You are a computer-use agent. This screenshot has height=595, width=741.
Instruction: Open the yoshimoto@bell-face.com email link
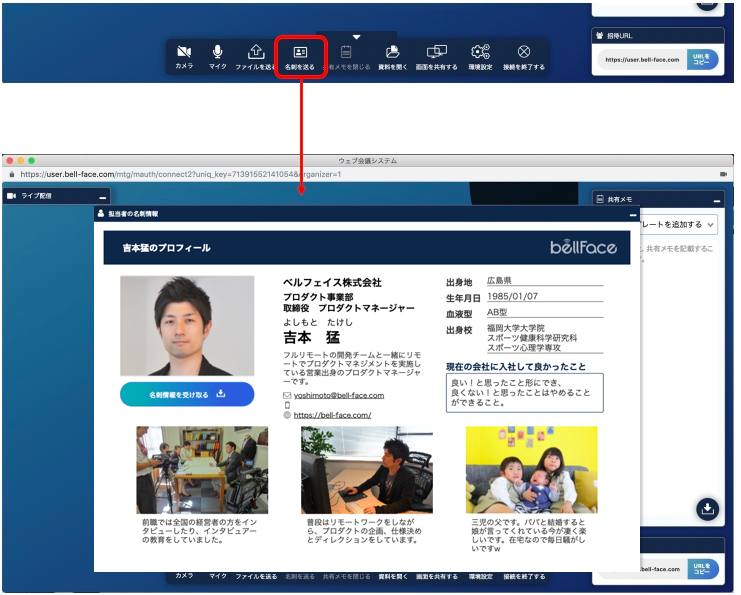pos(339,395)
